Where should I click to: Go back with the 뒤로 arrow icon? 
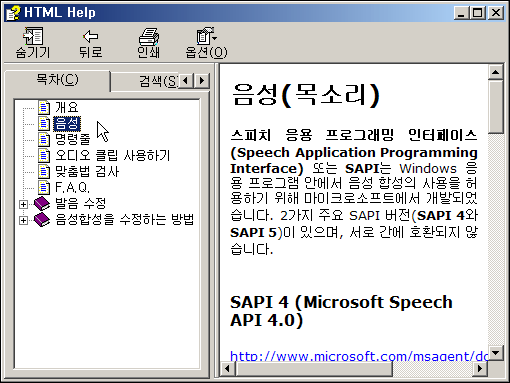[90, 37]
